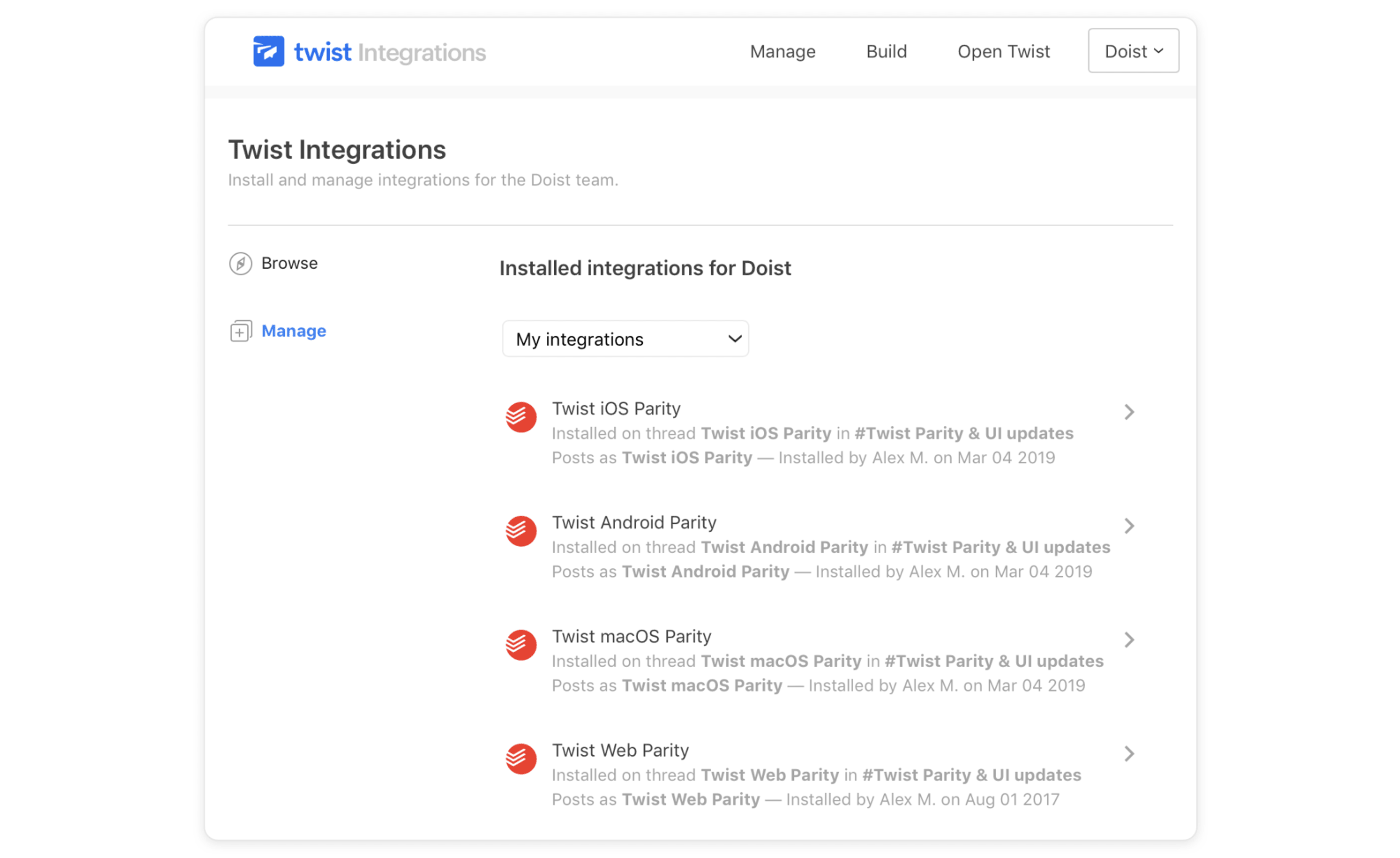Open Manage in the top navigation
This screenshot has width=1400, height=858.
782,52
